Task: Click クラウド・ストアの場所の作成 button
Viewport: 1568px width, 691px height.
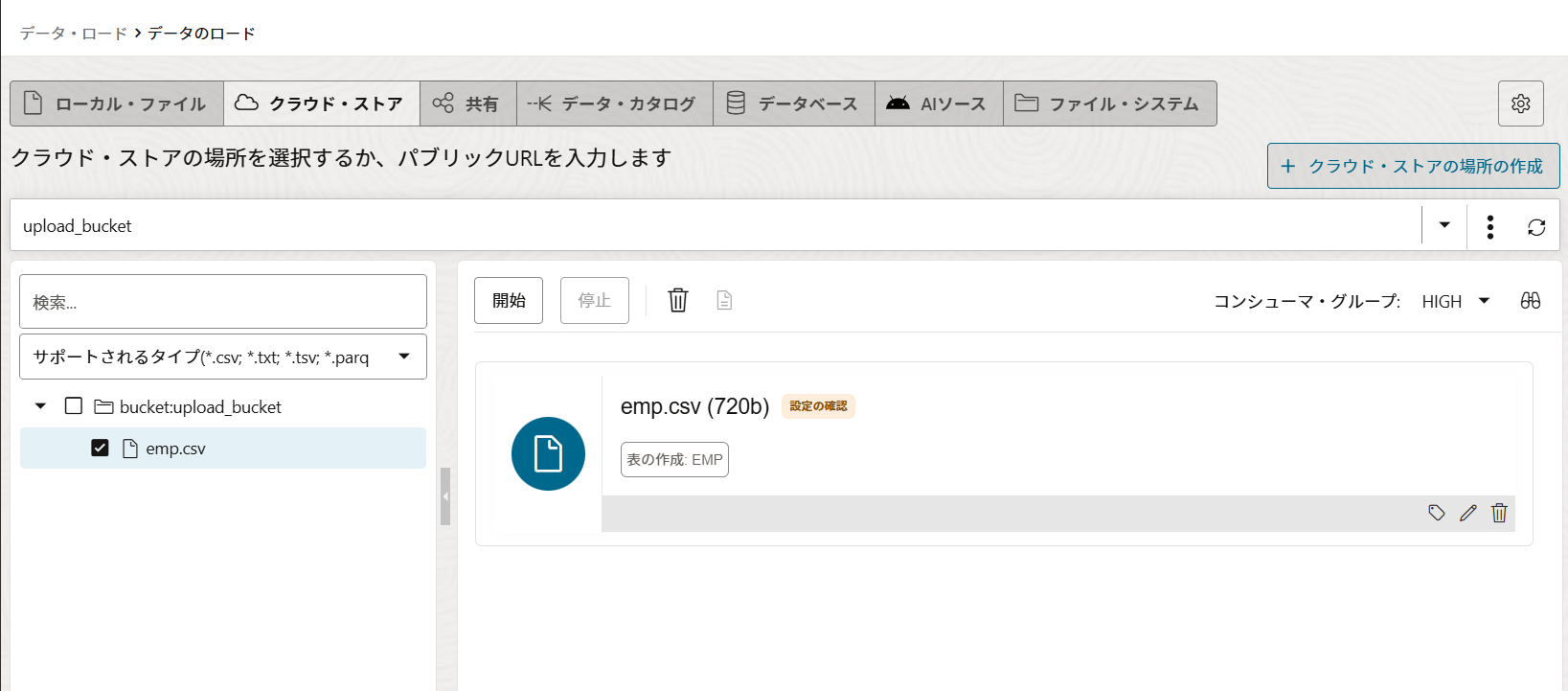Action: coord(1414,166)
